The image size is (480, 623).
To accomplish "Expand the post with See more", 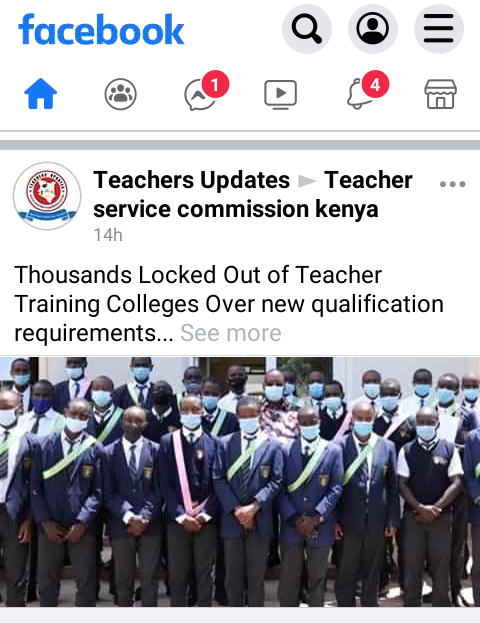I will [x=231, y=333].
